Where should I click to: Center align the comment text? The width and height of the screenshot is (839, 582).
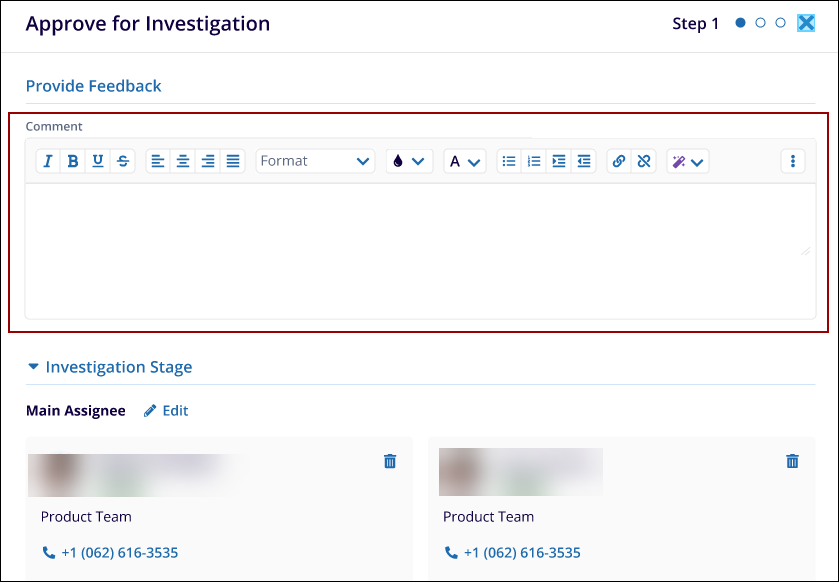(183, 161)
